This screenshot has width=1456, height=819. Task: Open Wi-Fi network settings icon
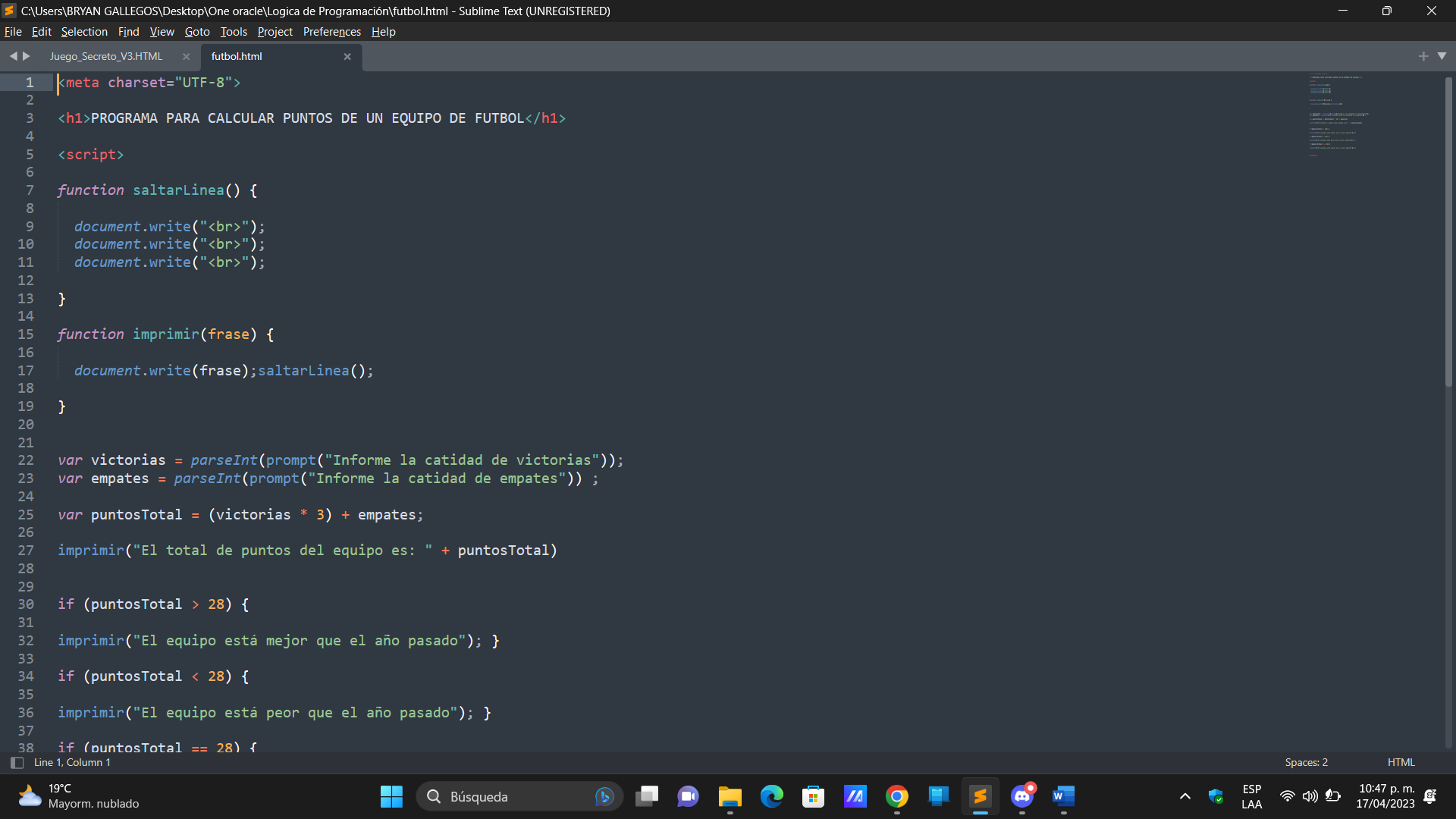pyautogui.click(x=1288, y=796)
